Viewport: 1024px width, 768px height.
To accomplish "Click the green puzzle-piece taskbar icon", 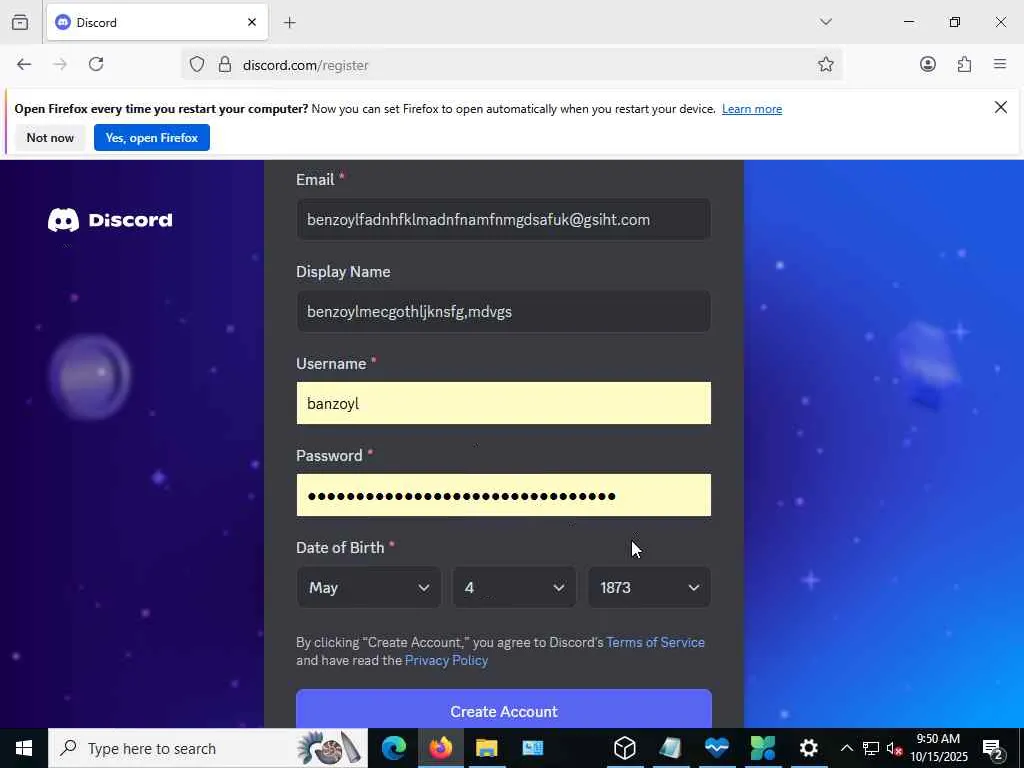I will [763, 748].
